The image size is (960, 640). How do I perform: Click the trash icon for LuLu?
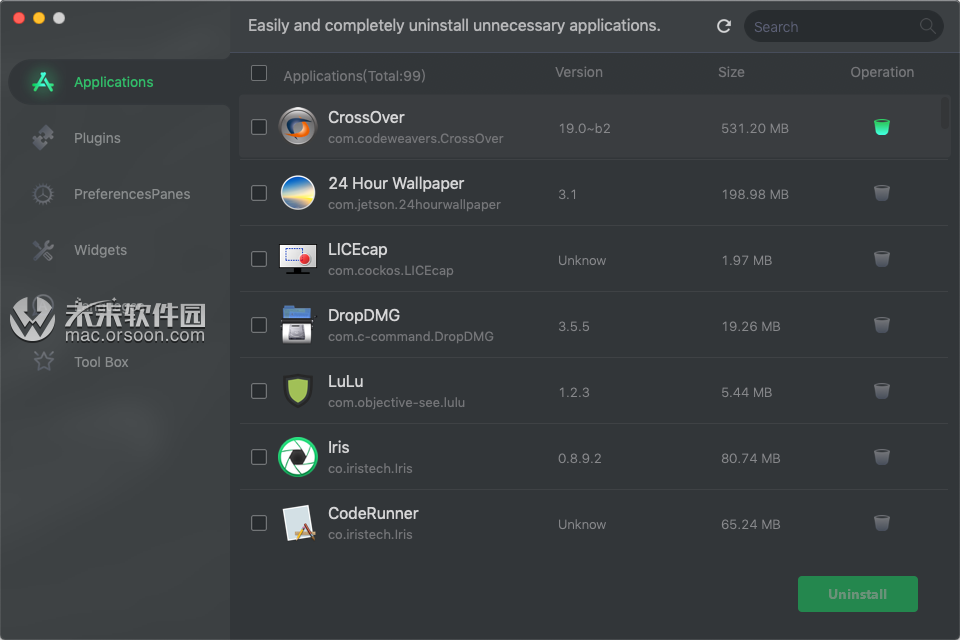pos(881,391)
